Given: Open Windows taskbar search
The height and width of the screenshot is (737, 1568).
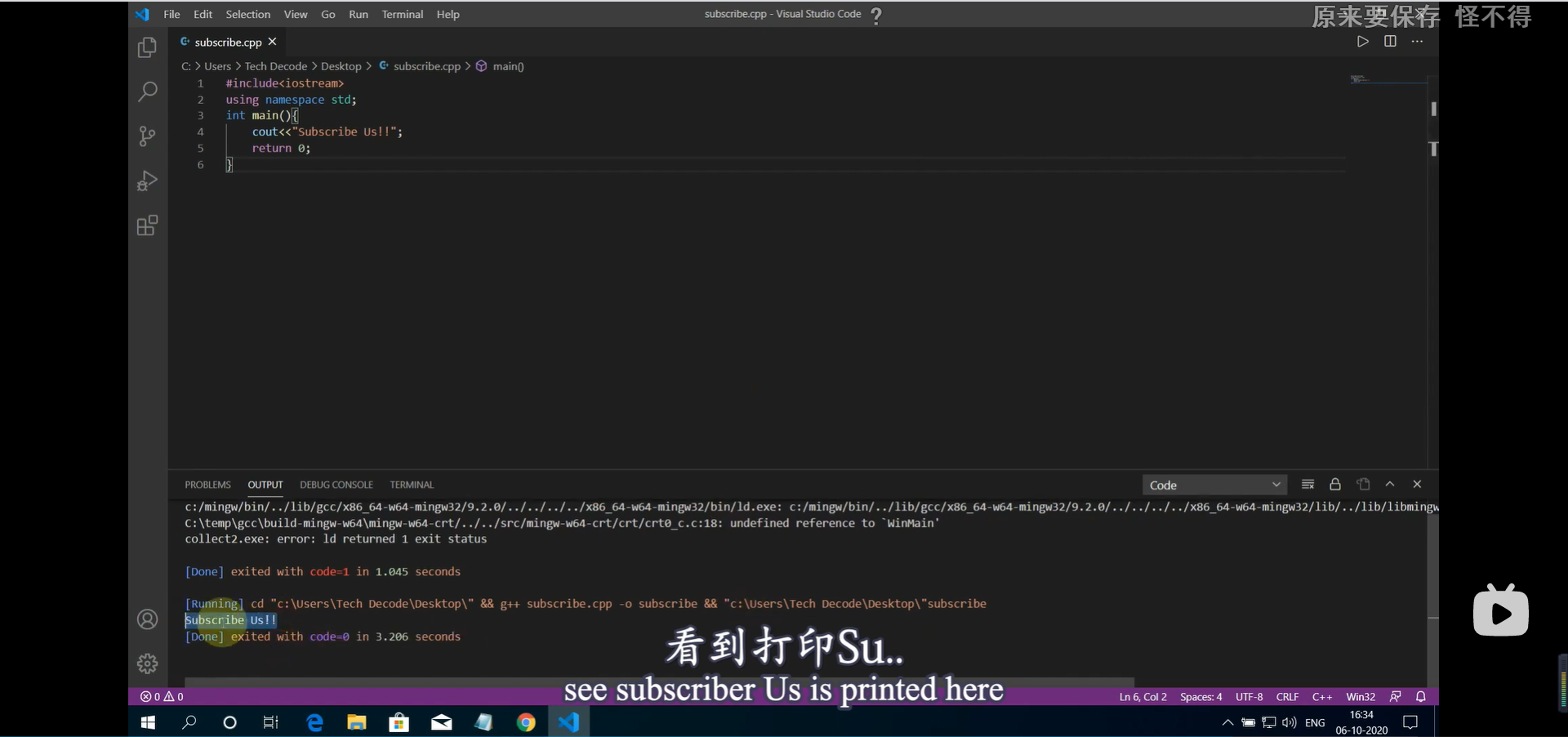Looking at the screenshot, I should click(x=189, y=722).
